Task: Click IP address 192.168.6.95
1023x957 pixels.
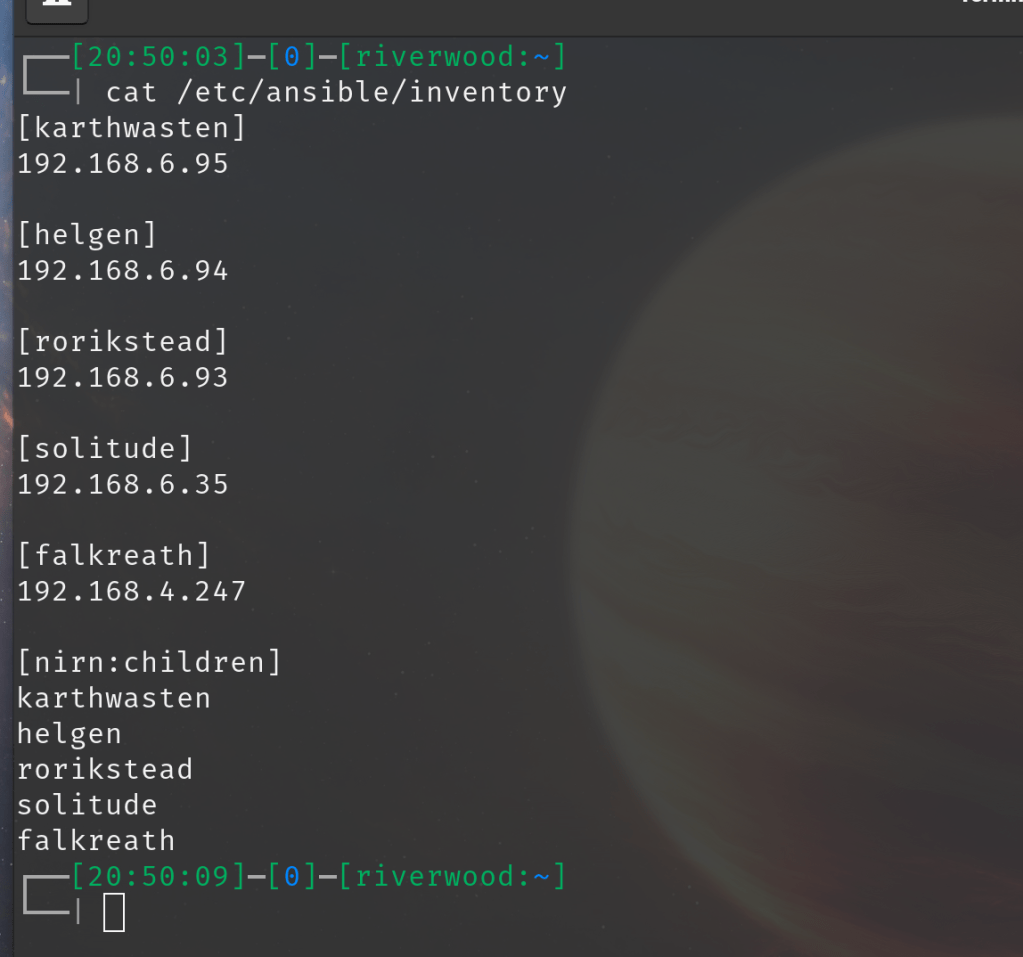Action: pyautogui.click(x=123, y=164)
